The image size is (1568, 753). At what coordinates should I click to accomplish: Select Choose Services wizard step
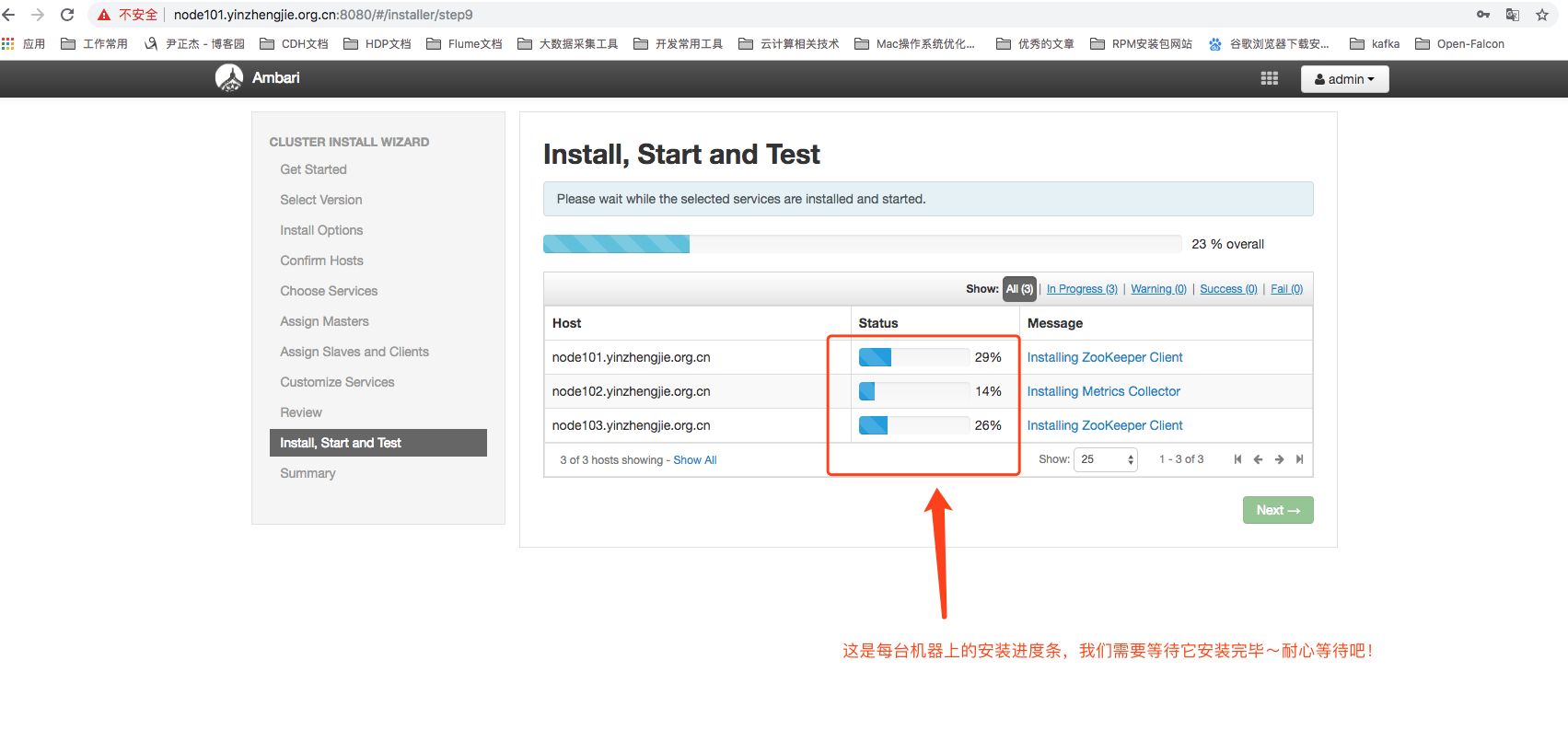coord(329,291)
